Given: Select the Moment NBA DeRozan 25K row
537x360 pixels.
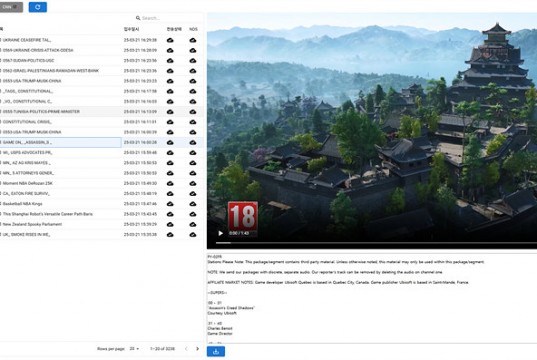Looking at the screenshot, I should click(x=102, y=183).
